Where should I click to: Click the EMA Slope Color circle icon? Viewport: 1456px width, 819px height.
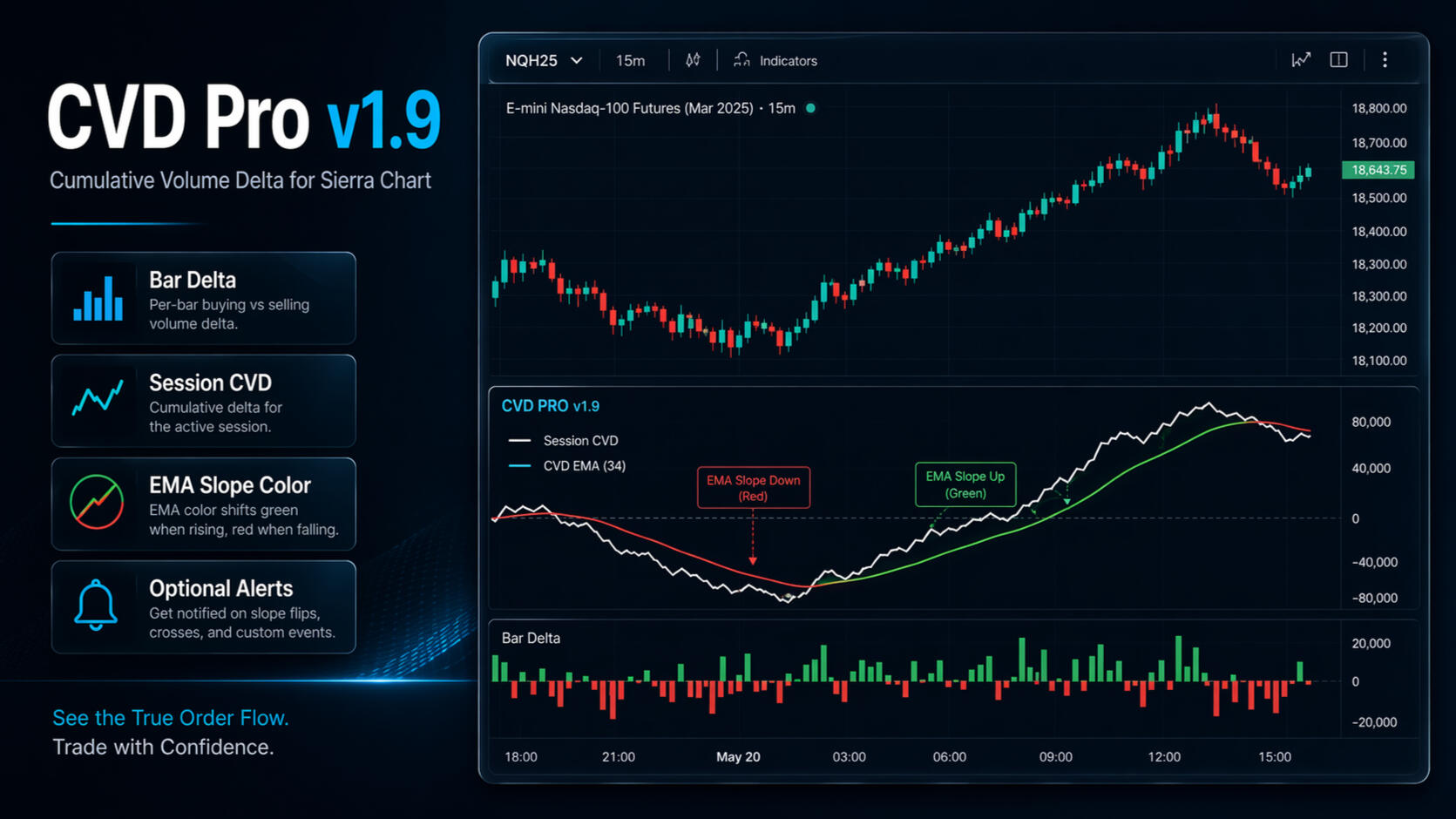click(97, 502)
